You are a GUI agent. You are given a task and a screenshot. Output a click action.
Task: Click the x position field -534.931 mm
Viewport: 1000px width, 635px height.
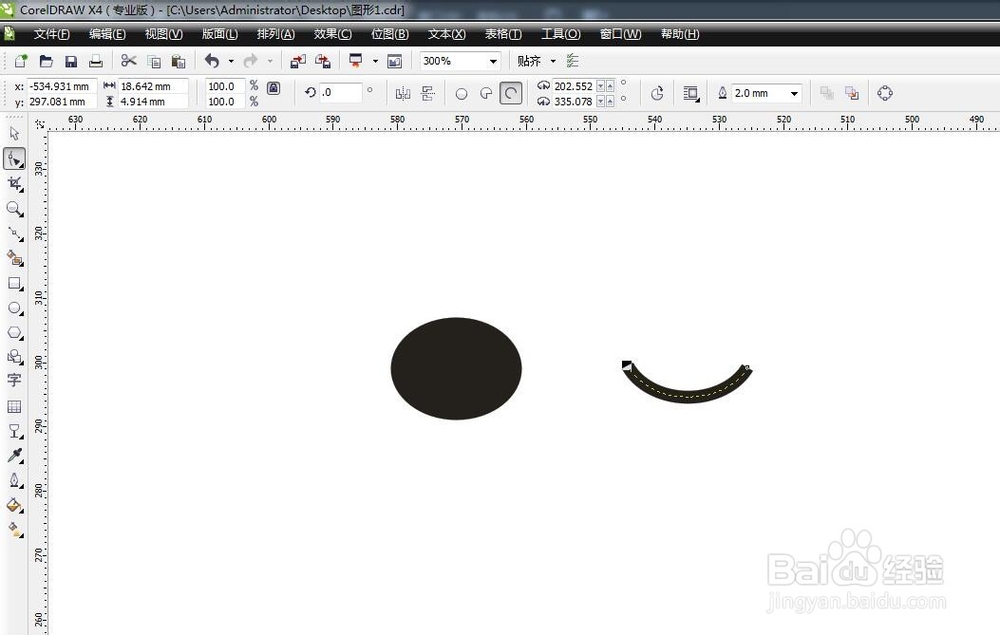(x=62, y=86)
